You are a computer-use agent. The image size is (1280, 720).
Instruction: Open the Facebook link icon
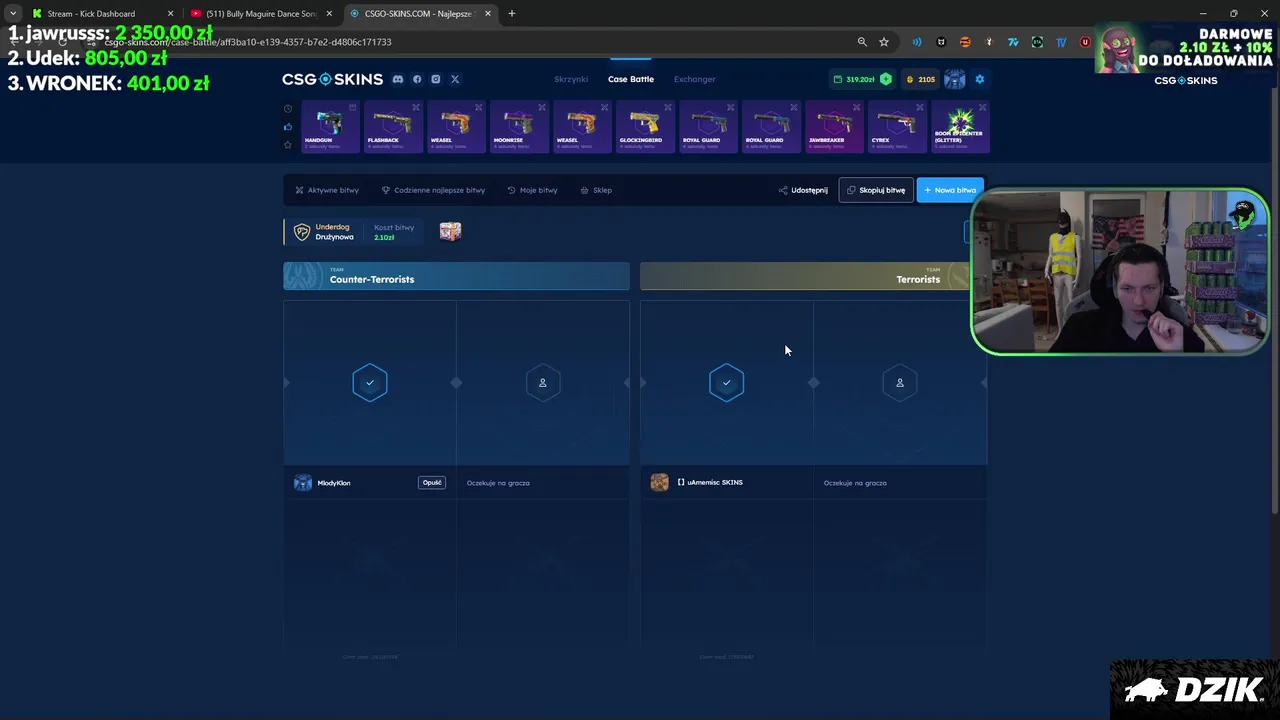tap(417, 79)
